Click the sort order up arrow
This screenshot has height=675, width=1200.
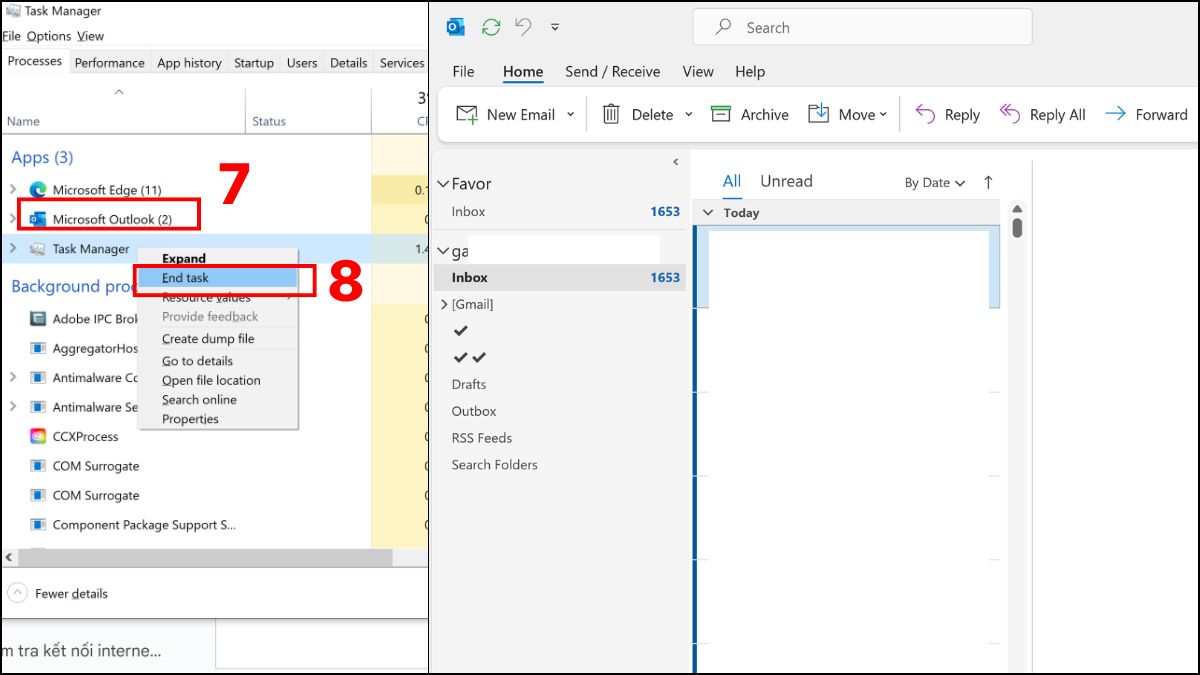click(x=988, y=183)
